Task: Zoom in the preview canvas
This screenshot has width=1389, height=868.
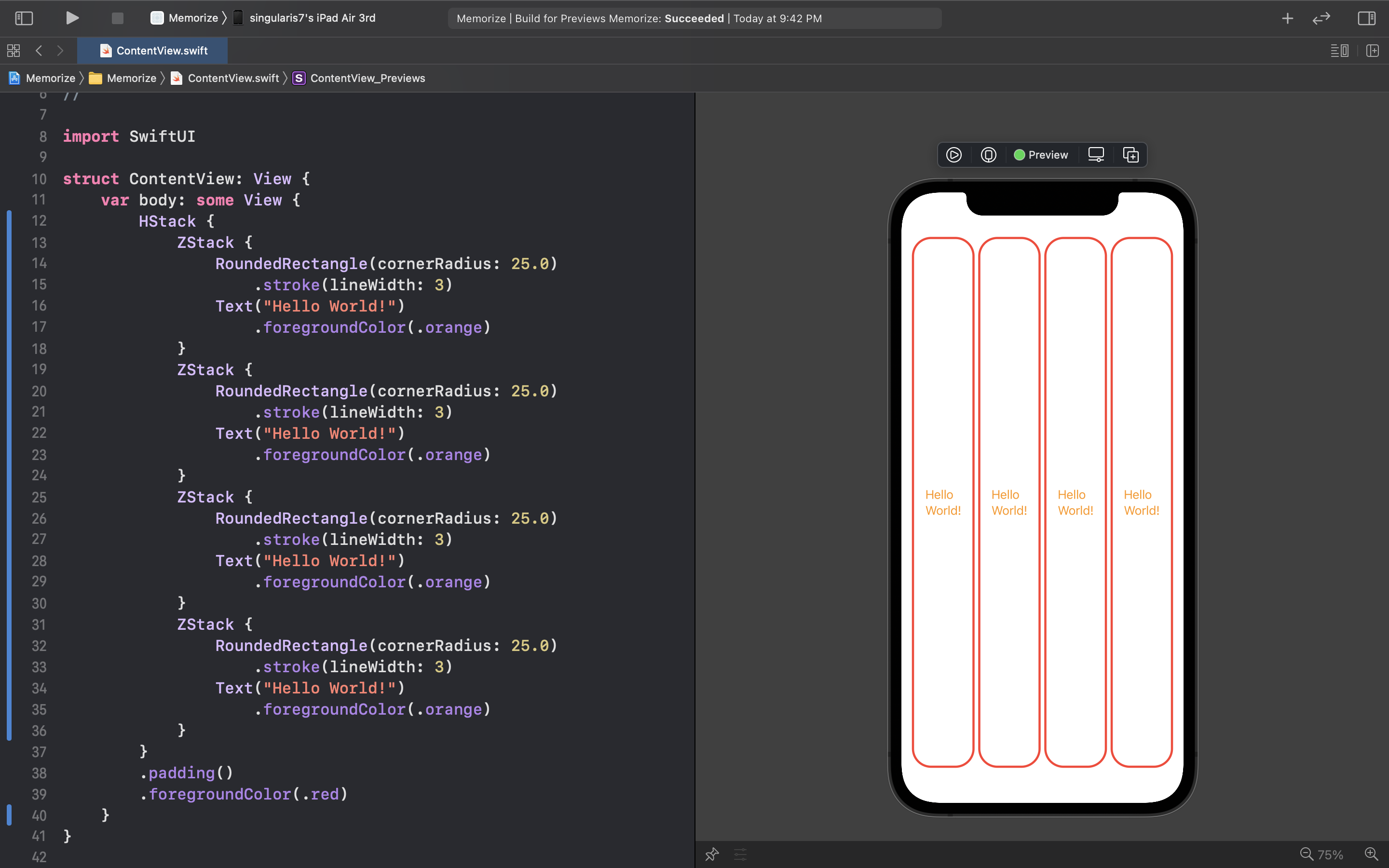Action: tap(1371, 854)
